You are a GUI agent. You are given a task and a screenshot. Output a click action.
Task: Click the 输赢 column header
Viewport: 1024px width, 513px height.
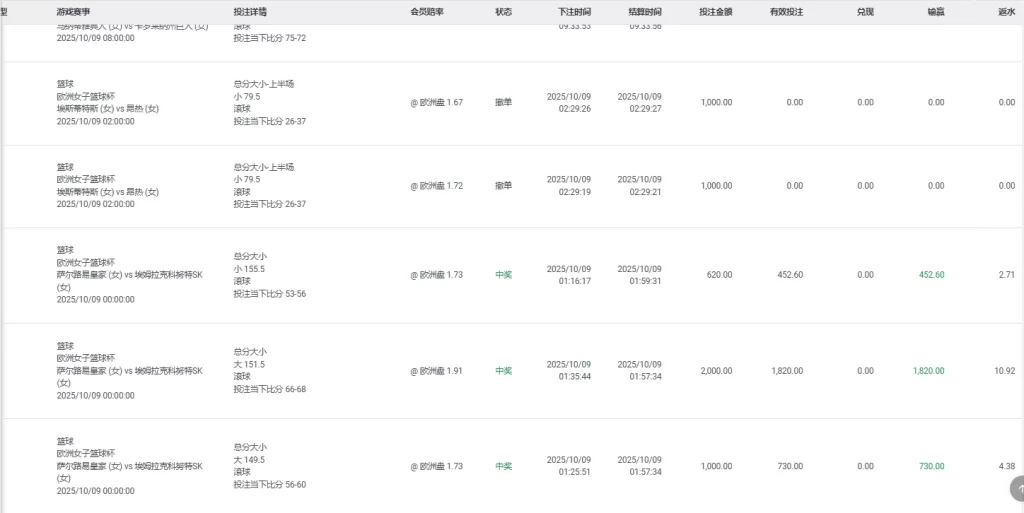935,12
